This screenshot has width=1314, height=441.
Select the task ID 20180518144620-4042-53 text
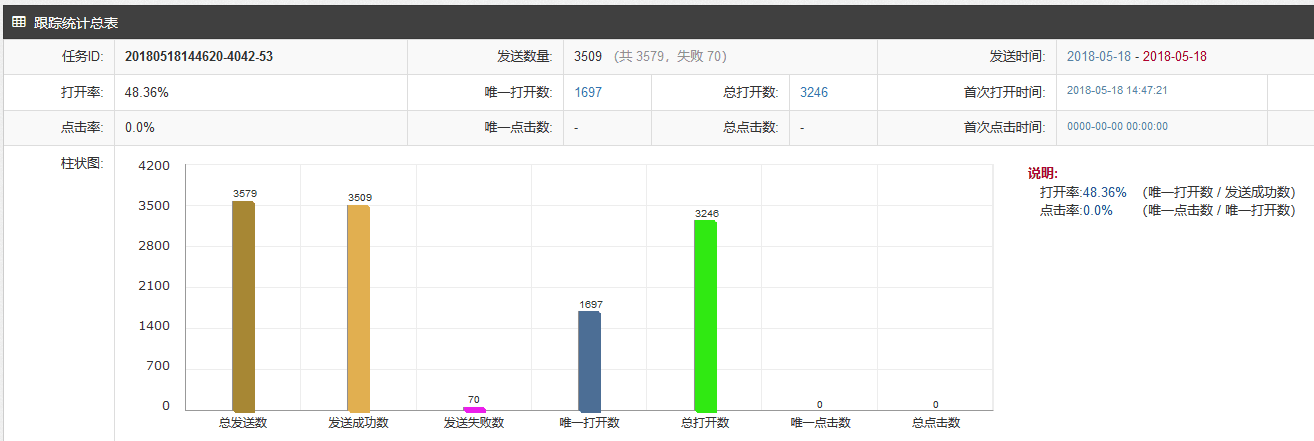[199, 56]
